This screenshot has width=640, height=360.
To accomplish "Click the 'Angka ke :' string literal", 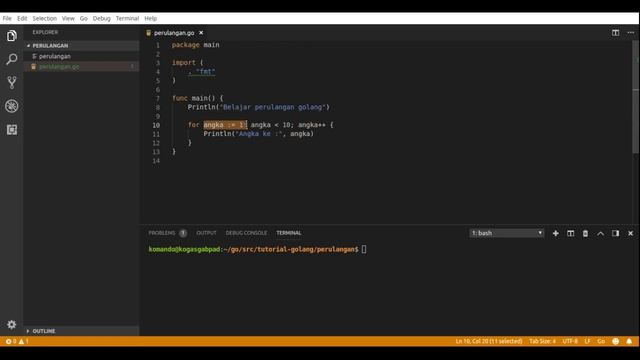I will (x=259, y=134).
